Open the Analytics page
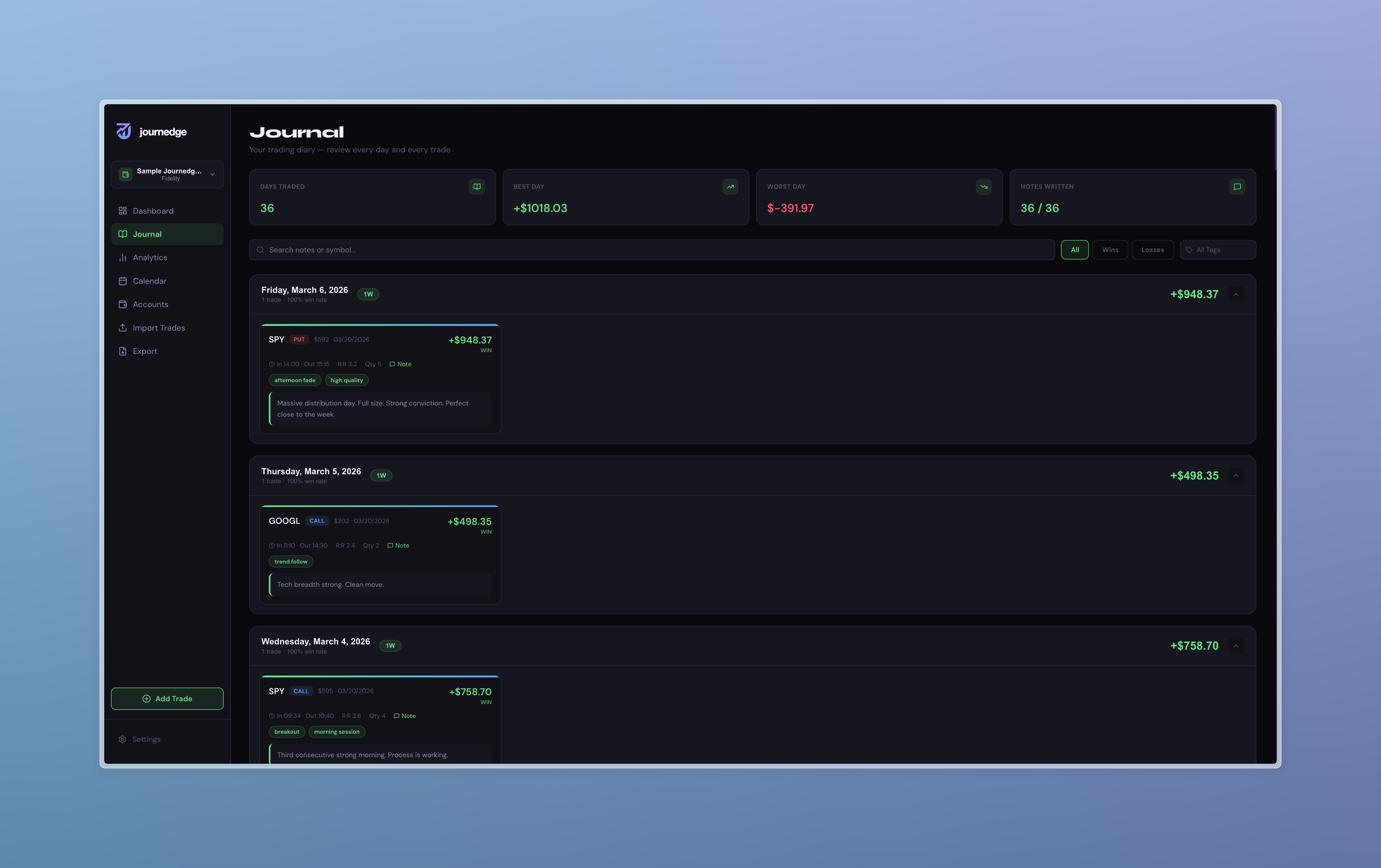This screenshot has width=1381, height=868. tap(167, 258)
